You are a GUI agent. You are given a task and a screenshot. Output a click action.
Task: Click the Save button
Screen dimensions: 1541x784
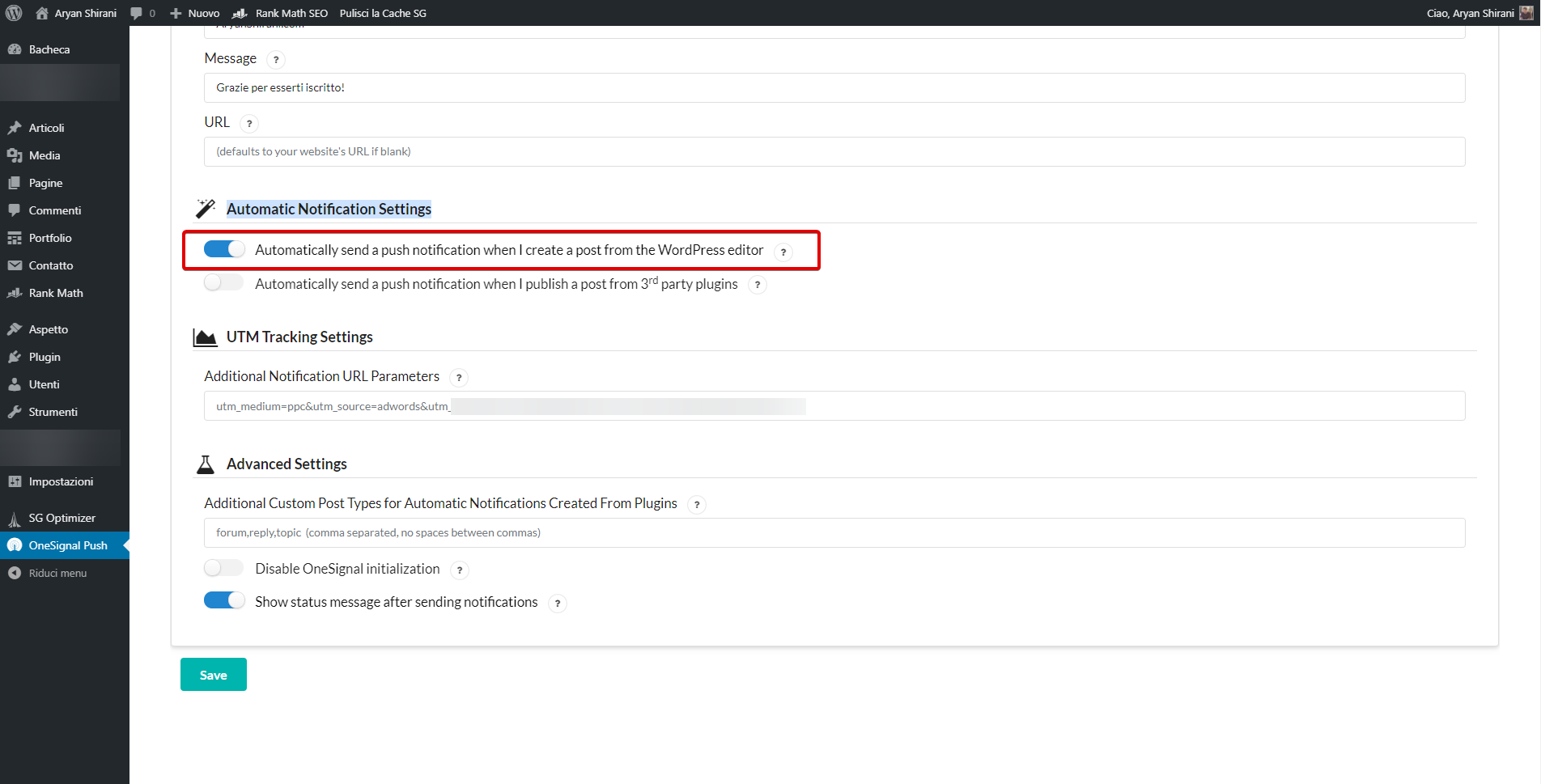pos(214,674)
